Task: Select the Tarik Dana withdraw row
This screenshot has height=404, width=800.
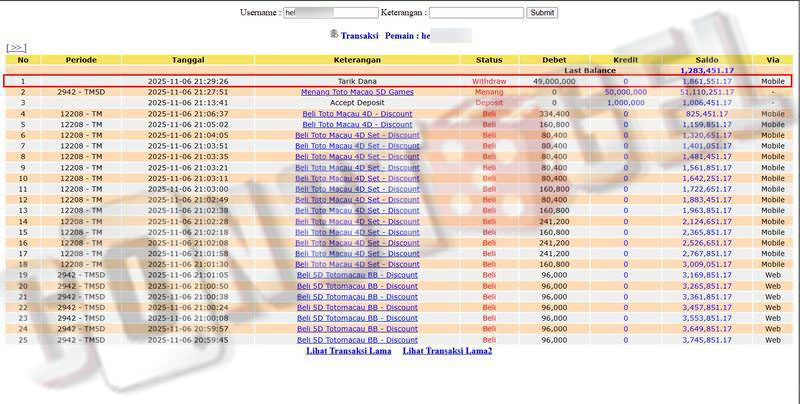Action: [x=357, y=81]
